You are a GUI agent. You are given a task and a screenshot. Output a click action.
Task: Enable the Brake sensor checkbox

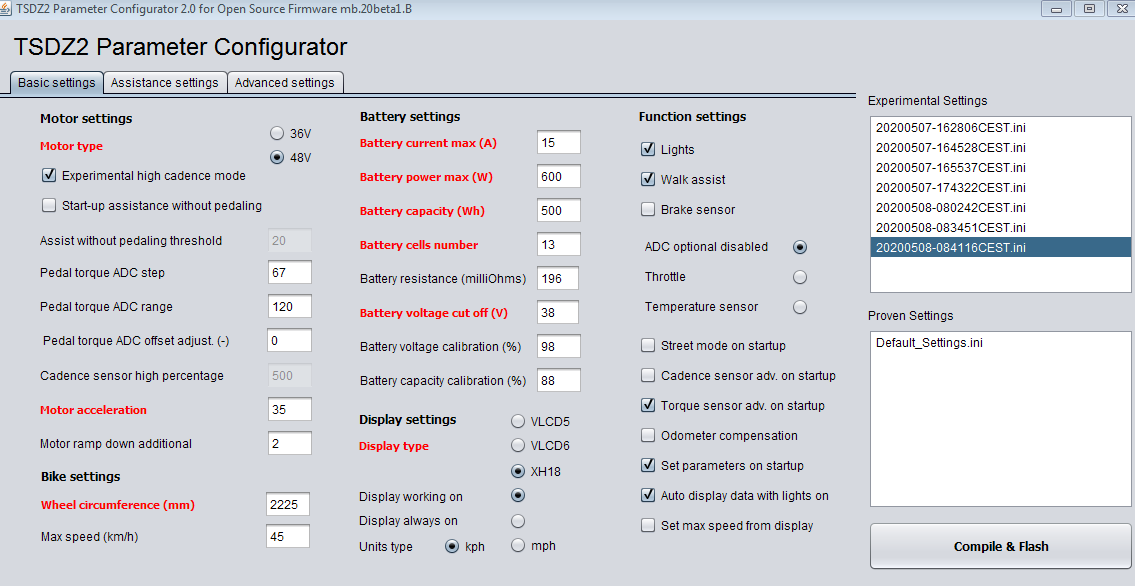(648, 209)
